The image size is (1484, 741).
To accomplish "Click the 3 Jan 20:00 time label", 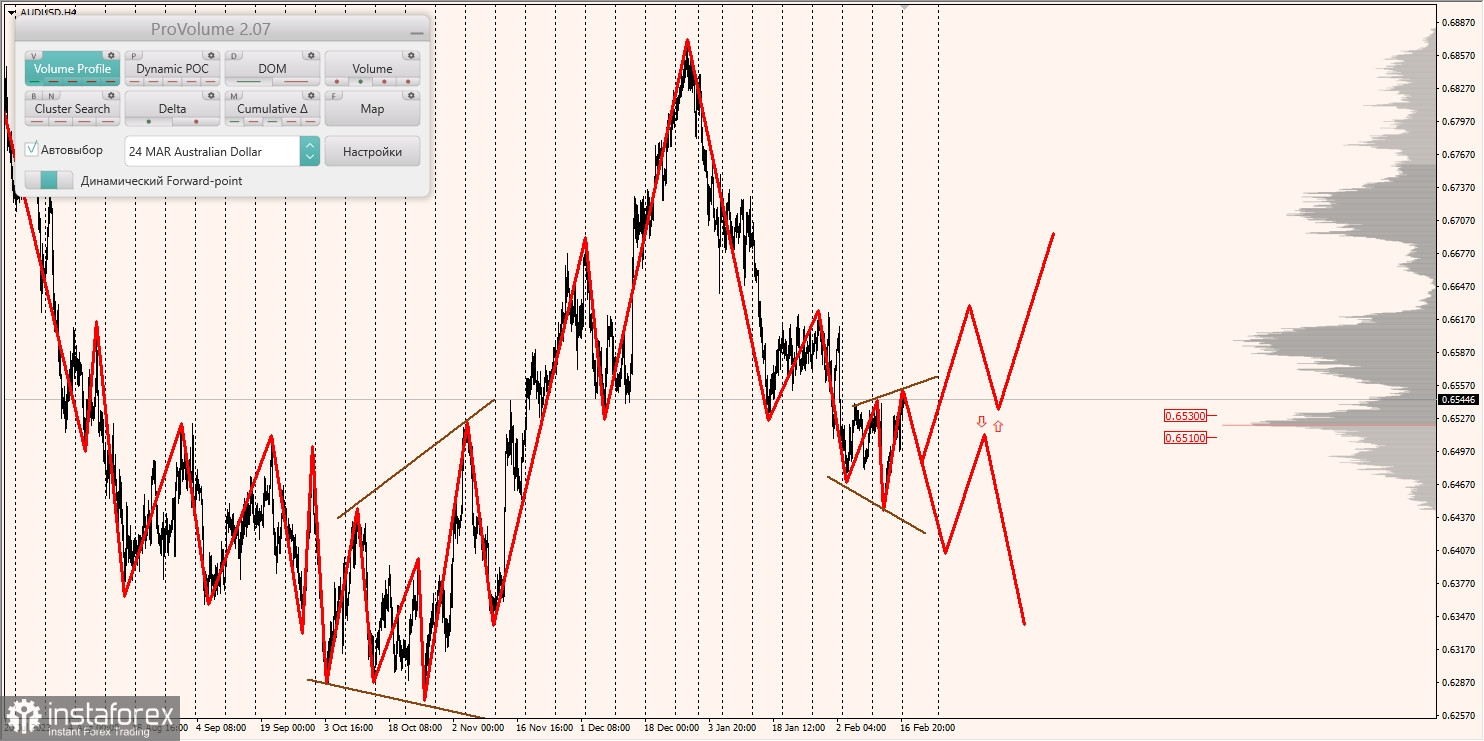I will [x=734, y=728].
